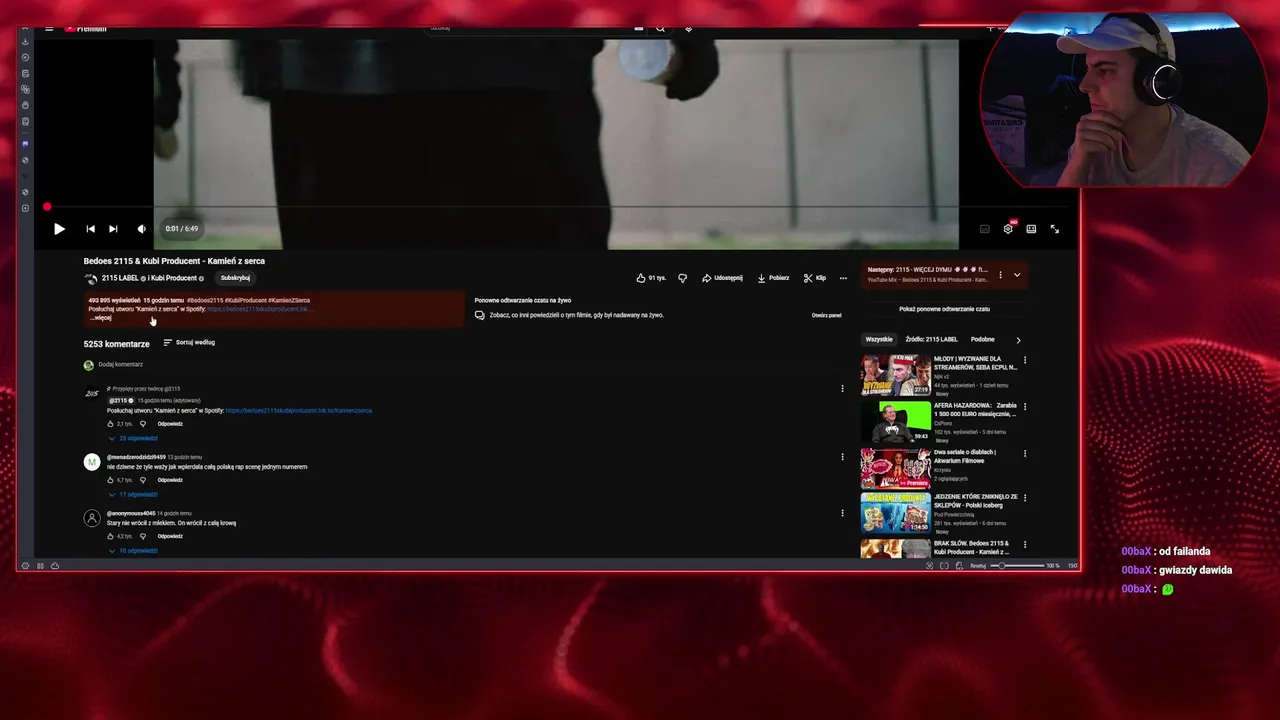Click the Udostępnij share button

click(722, 278)
